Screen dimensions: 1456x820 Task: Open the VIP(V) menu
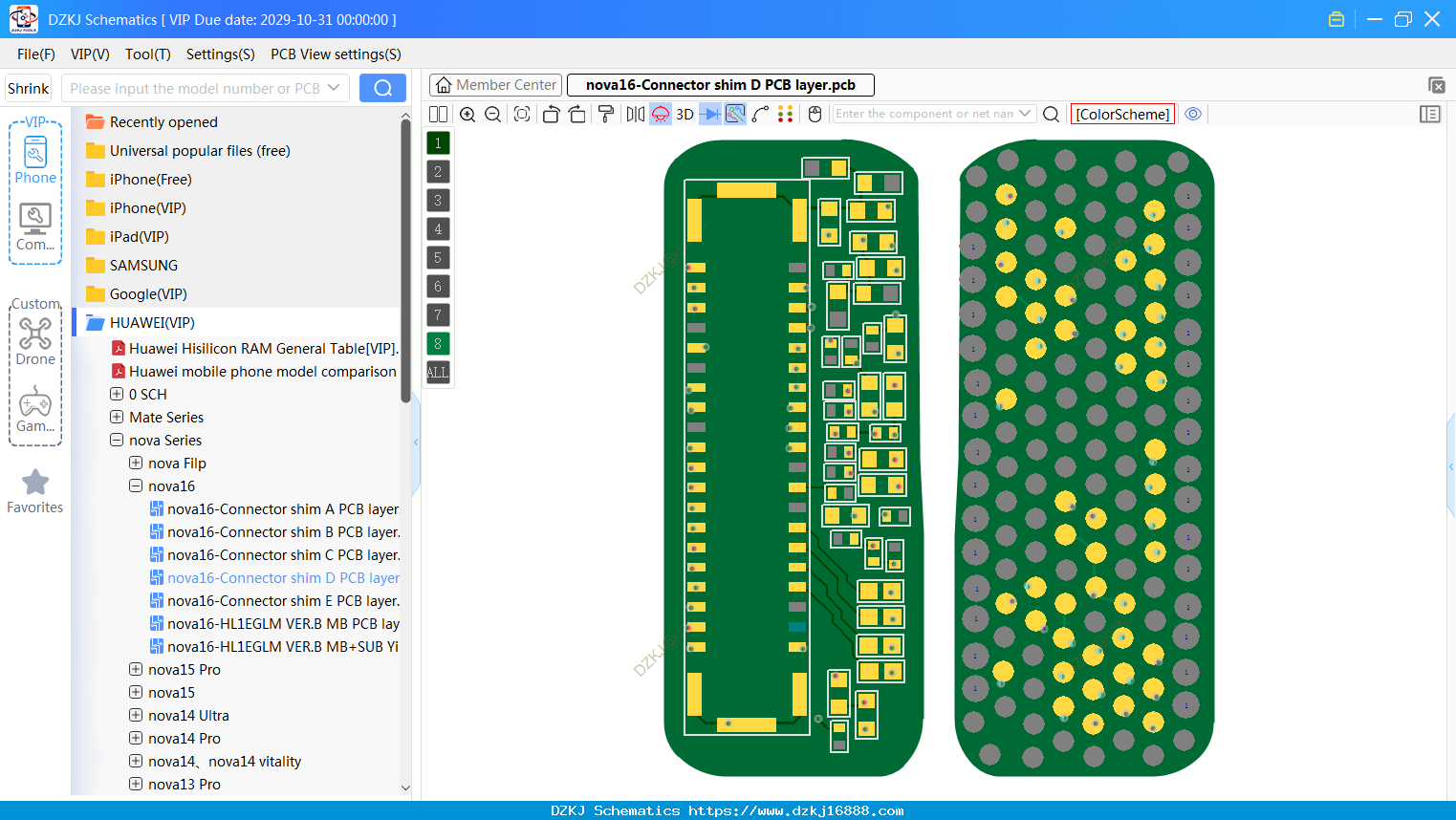coord(90,54)
